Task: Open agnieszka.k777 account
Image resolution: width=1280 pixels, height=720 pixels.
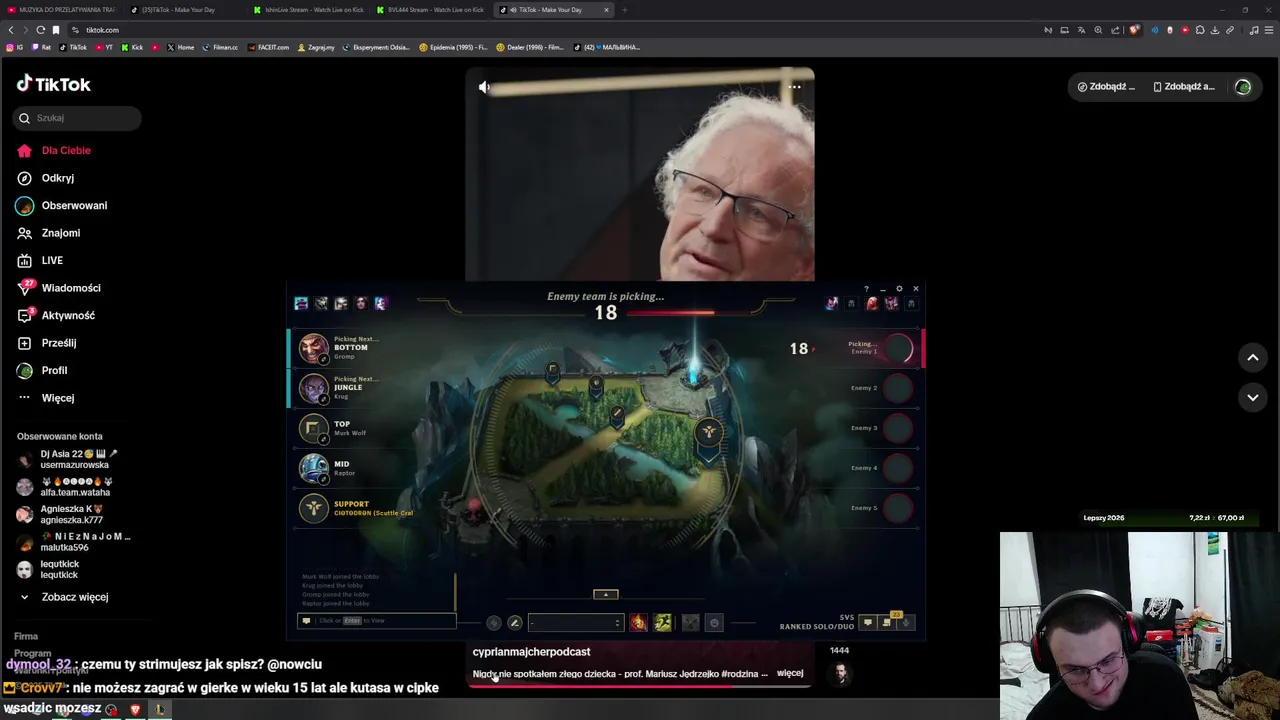Action: [60, 514]
